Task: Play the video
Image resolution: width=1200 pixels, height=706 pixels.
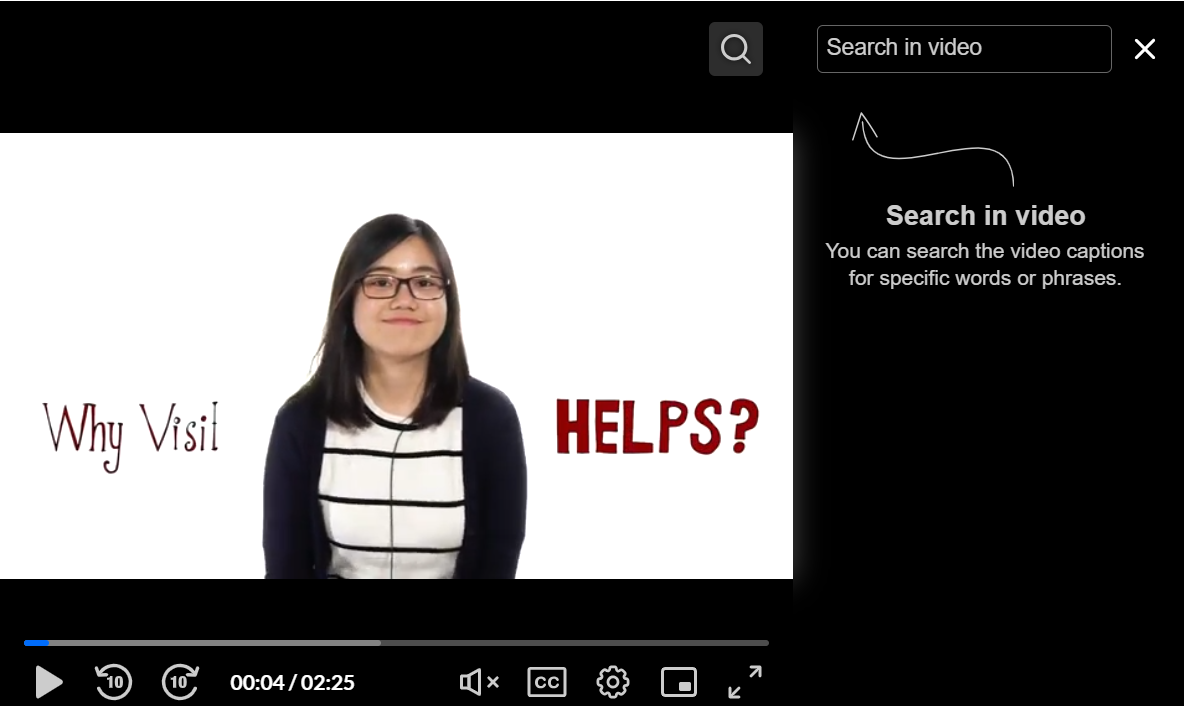Action: (x=48, y=682)
